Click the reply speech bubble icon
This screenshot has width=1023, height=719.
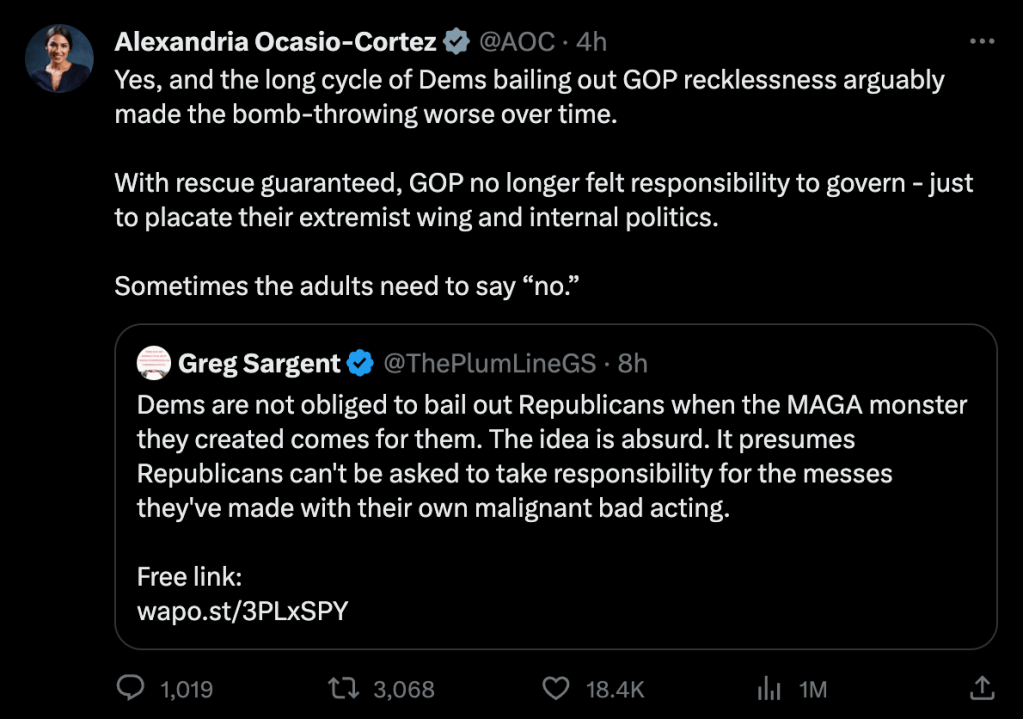point(132,688)
